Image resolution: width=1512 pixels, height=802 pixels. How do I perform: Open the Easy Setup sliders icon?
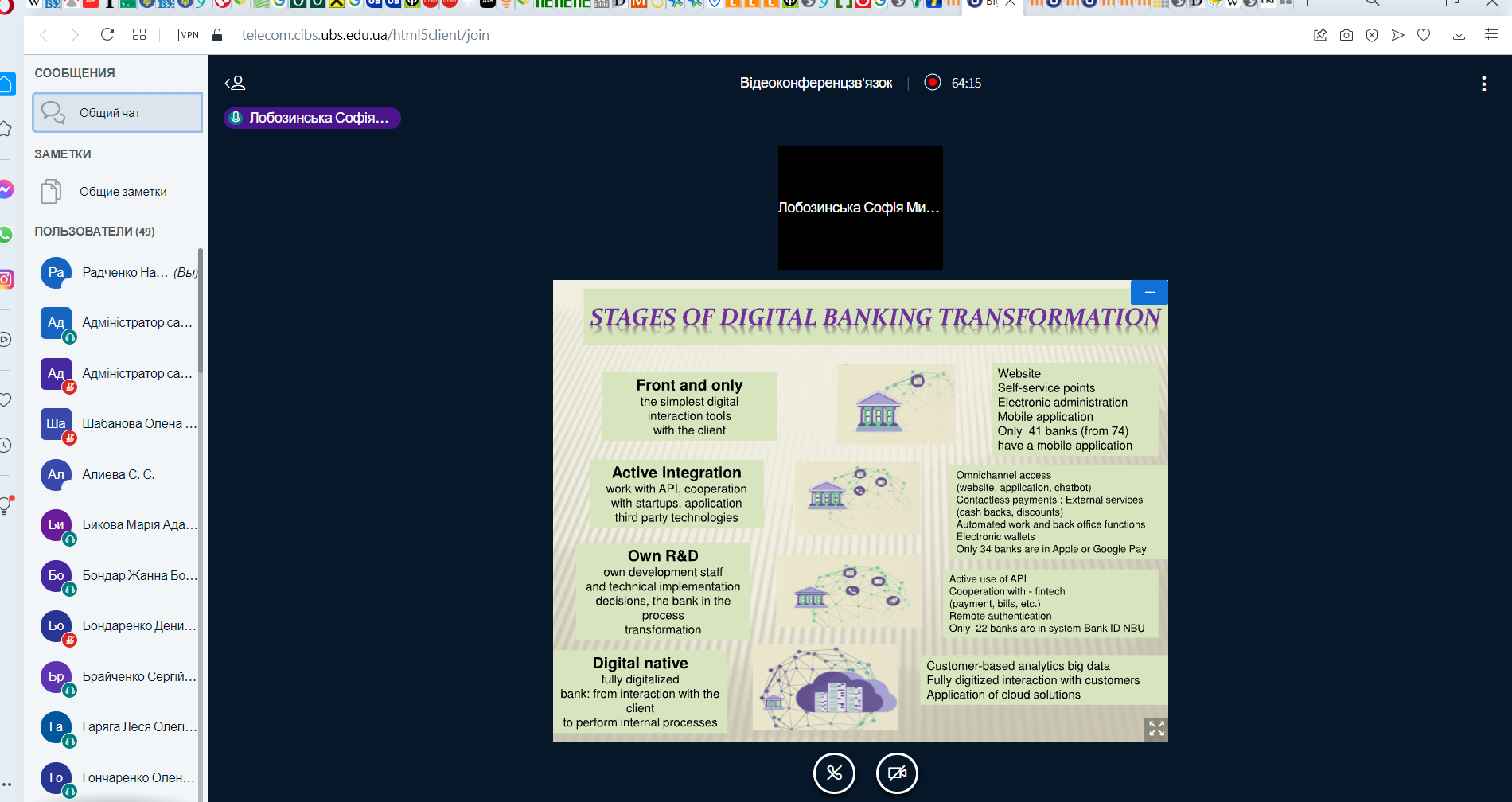(1491, 34)
